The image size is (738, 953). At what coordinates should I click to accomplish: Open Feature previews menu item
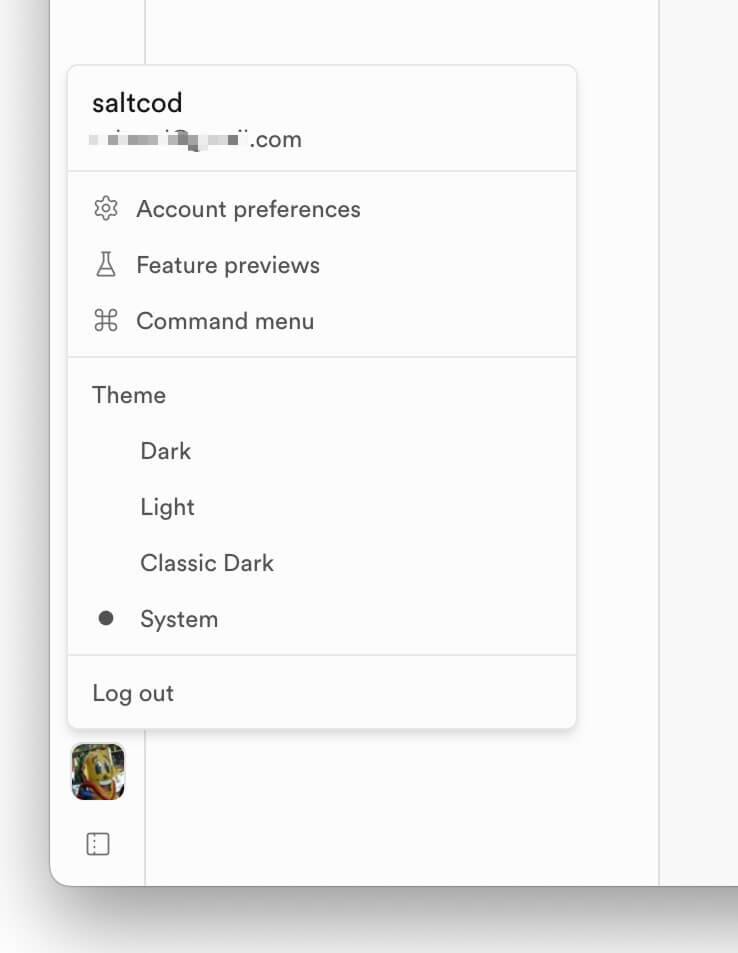322,264
